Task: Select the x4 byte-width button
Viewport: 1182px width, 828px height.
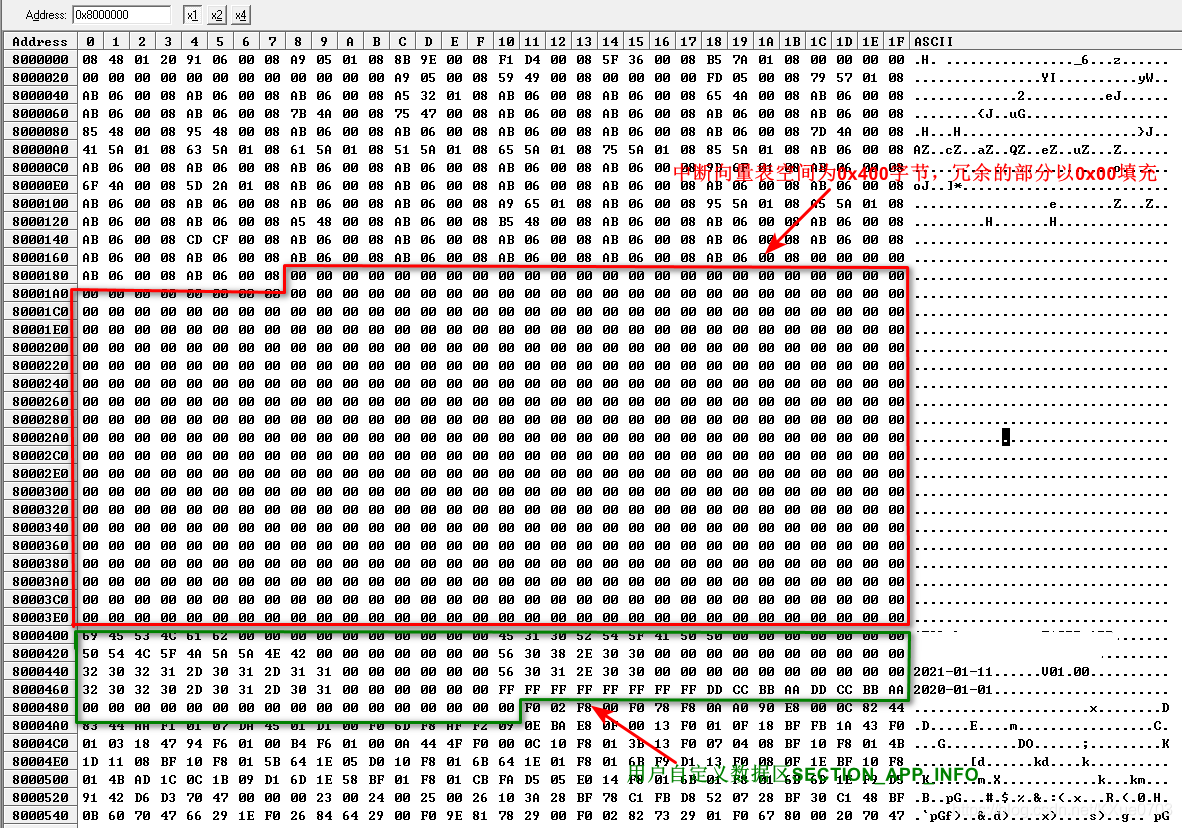Action: (x=240, y=14)
